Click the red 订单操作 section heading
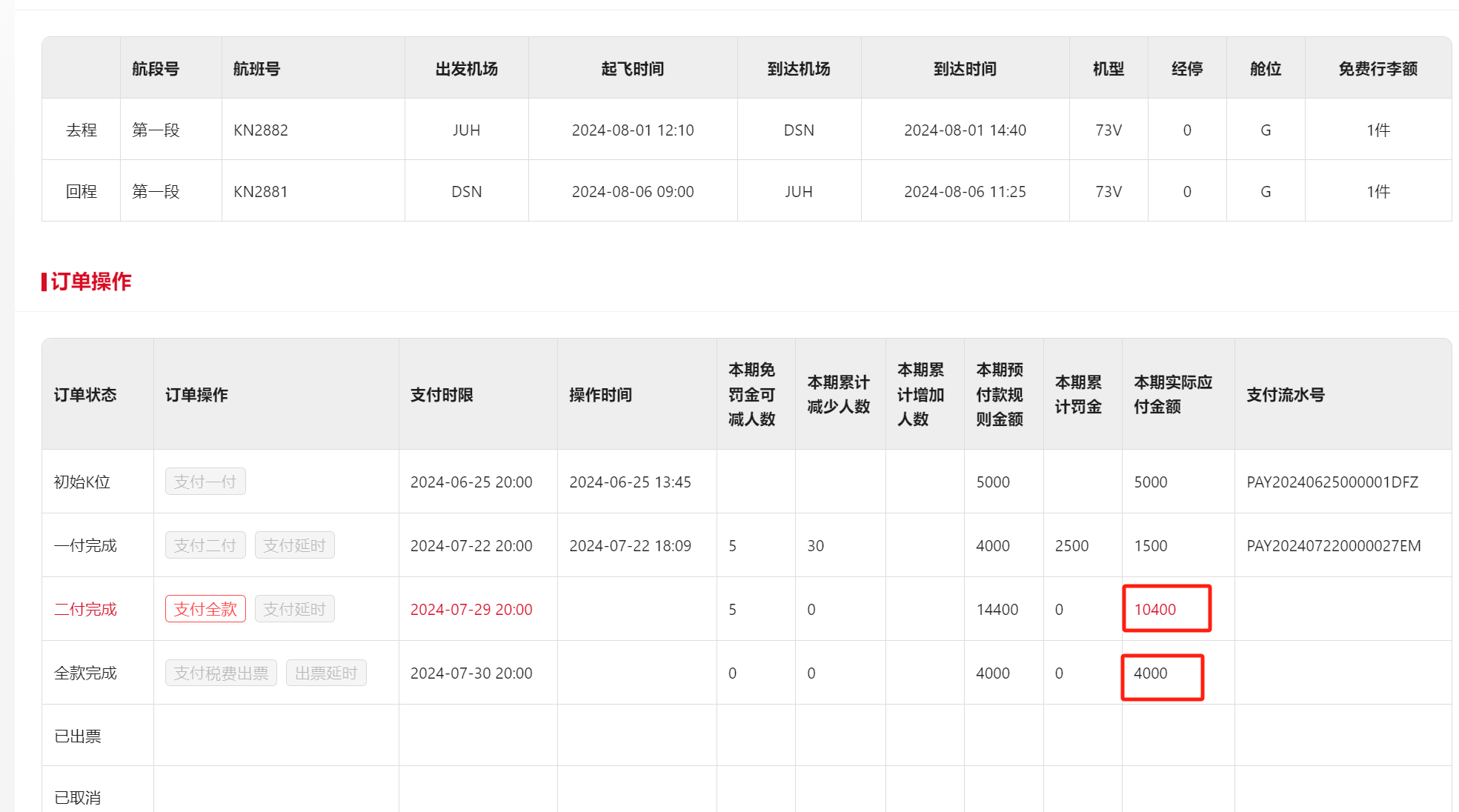1459x812 pixels. pyautogui.click(x=90, y=282)
